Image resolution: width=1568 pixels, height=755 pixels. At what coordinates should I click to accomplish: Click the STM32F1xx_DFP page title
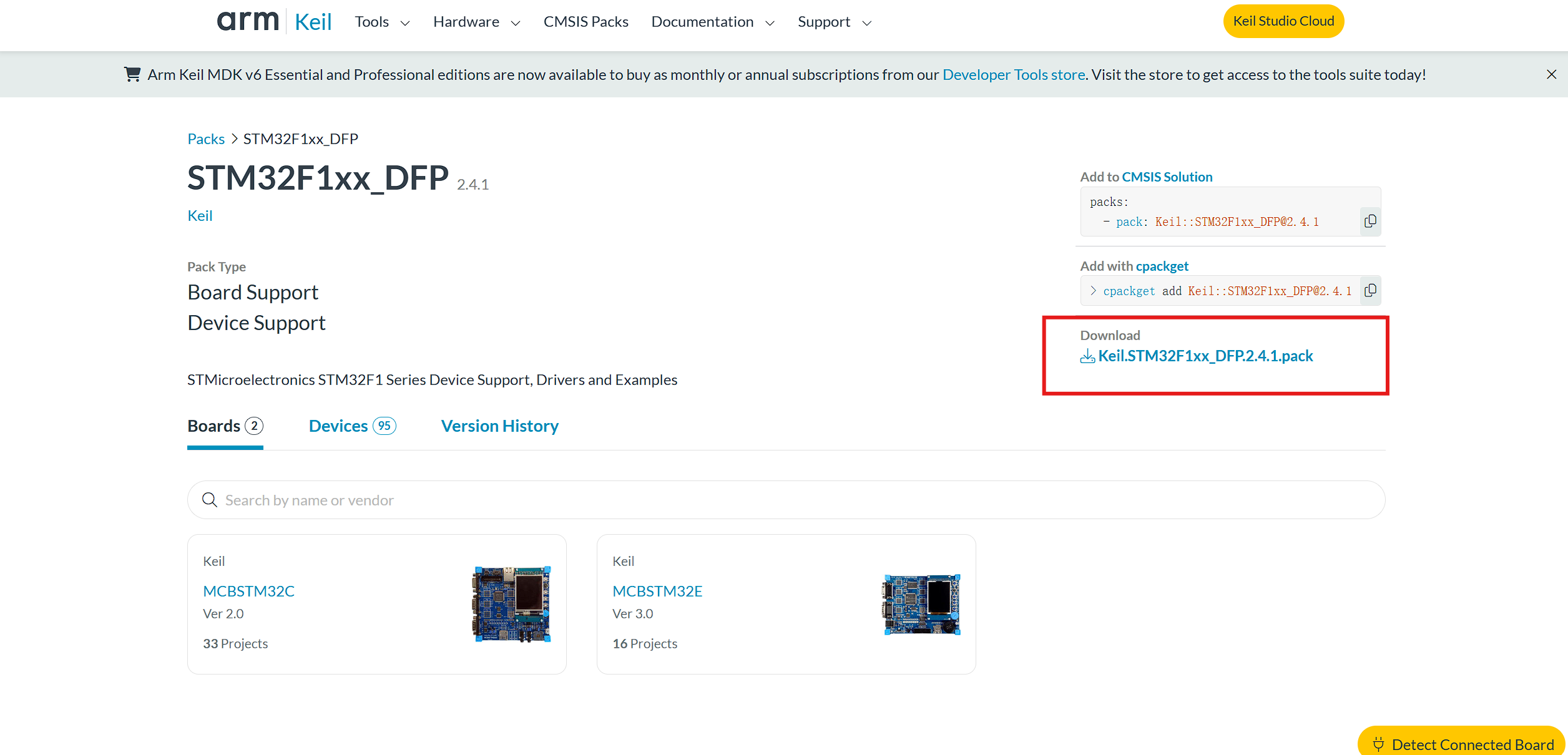[x=318, y=178]
